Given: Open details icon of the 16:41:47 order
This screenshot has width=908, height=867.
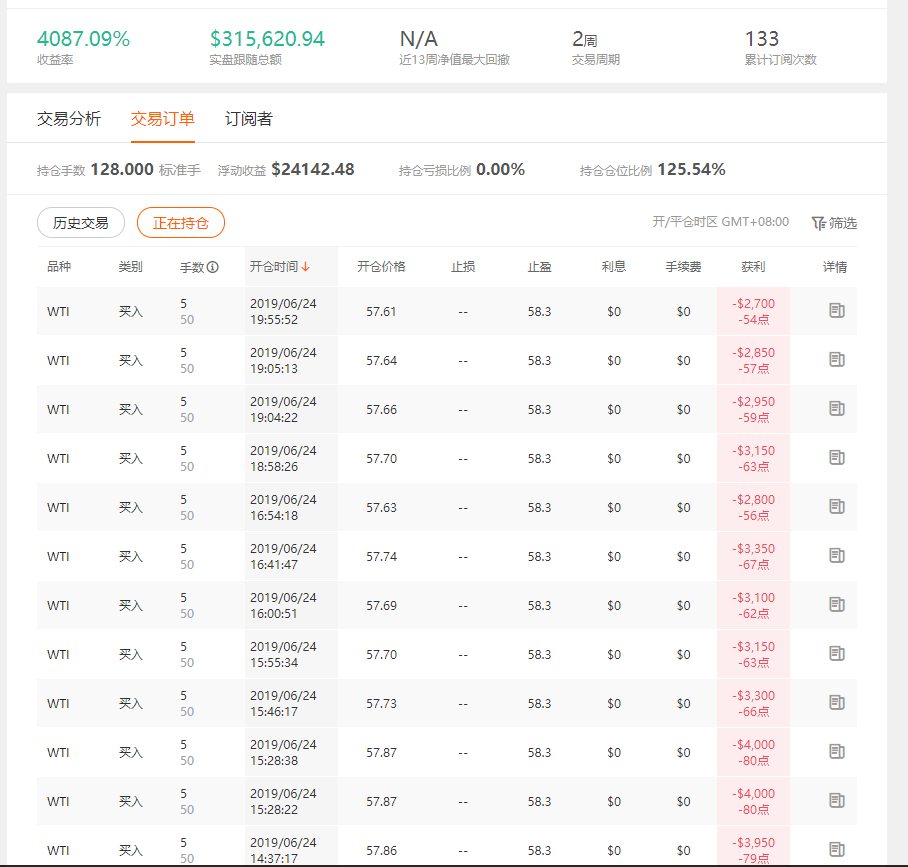Looking at the screenshot, I should (837, 556).
